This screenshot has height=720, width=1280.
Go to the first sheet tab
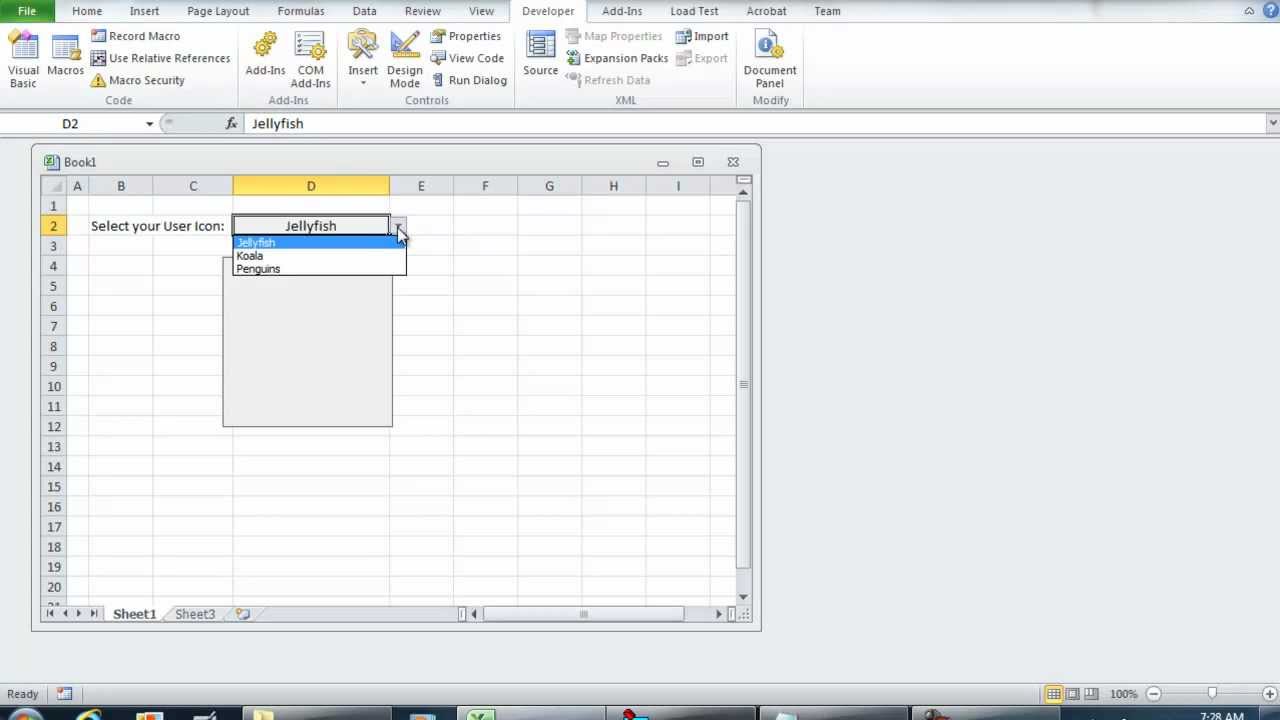coord(50,614)
